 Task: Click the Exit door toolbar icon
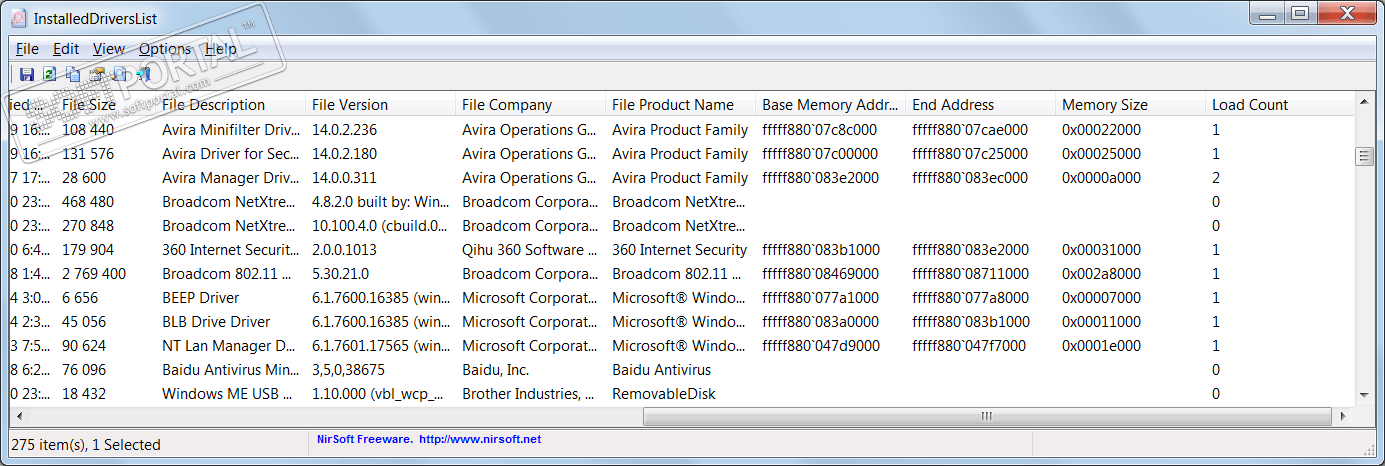pos(143,74)
